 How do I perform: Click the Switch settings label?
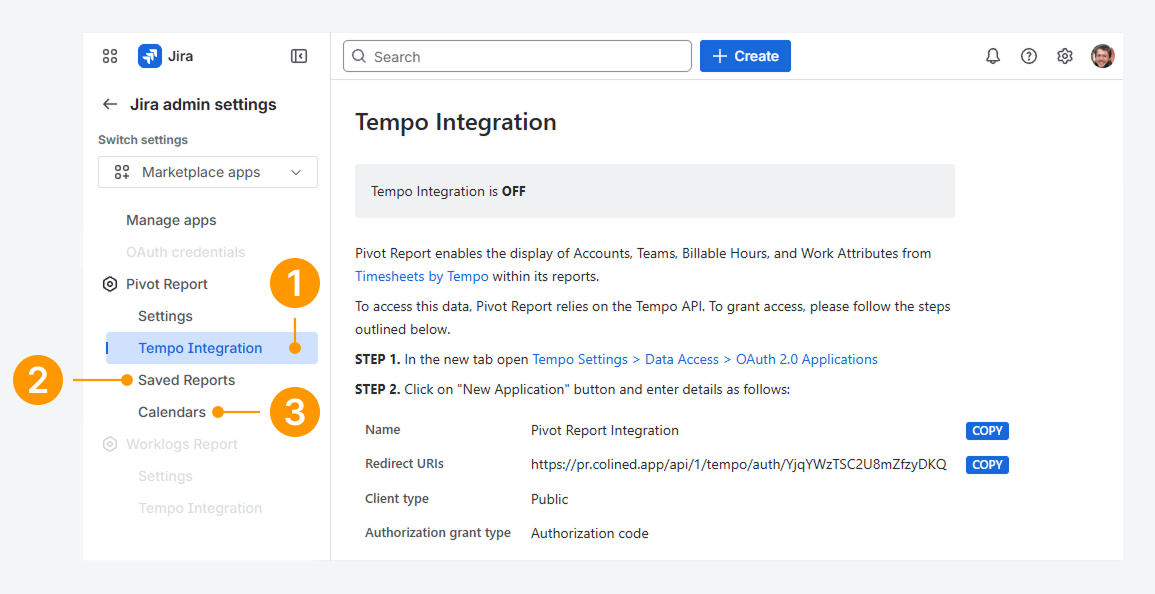pos(143,139)
